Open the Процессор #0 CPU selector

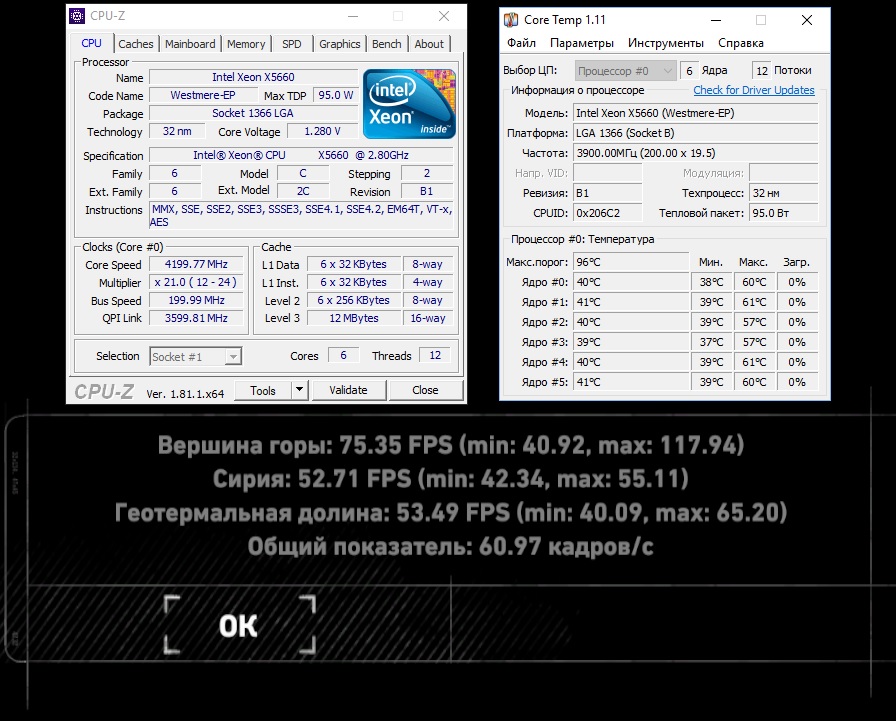coord(626,71)
